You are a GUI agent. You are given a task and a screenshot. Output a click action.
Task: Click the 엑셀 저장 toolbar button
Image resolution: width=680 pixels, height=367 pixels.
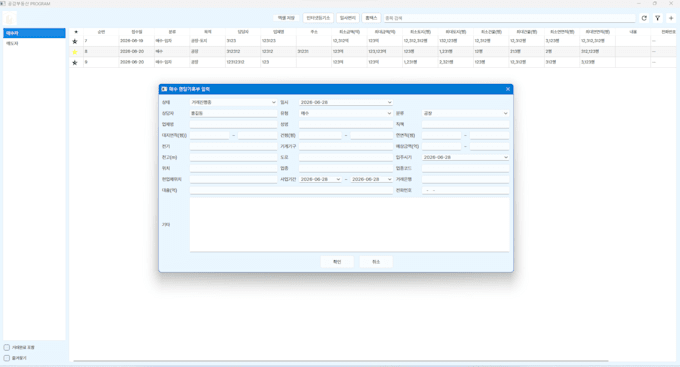(286, 18)
